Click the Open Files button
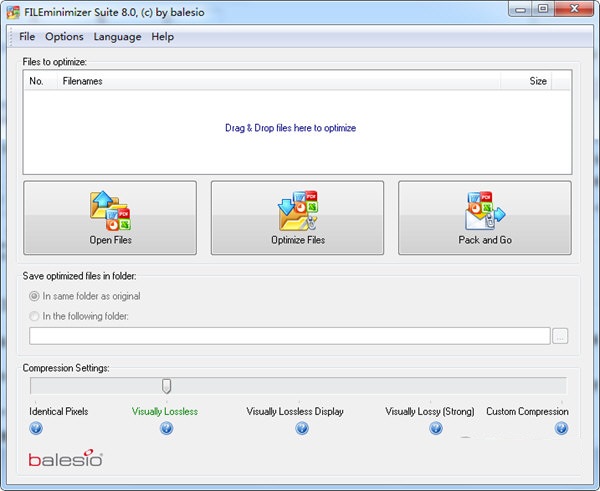This screenshot has width=600, height=491. (x=110, y=218)
